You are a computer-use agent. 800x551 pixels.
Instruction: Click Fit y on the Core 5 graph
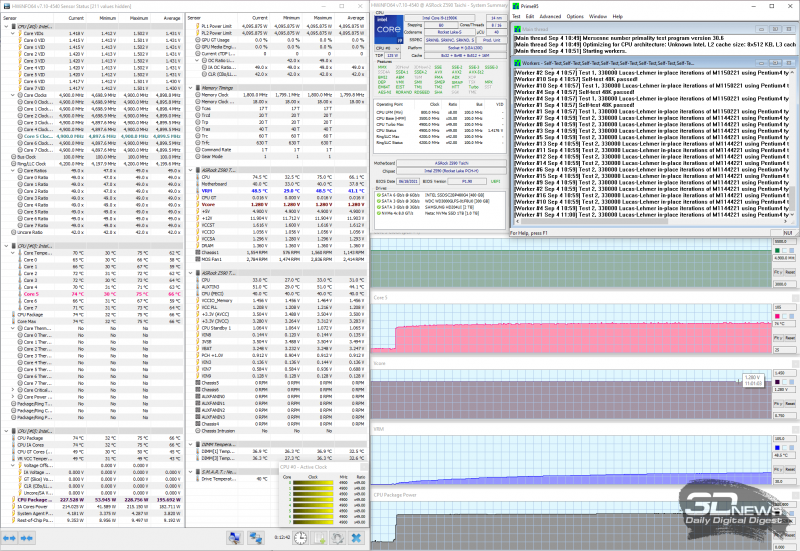[x=778, y=338]
